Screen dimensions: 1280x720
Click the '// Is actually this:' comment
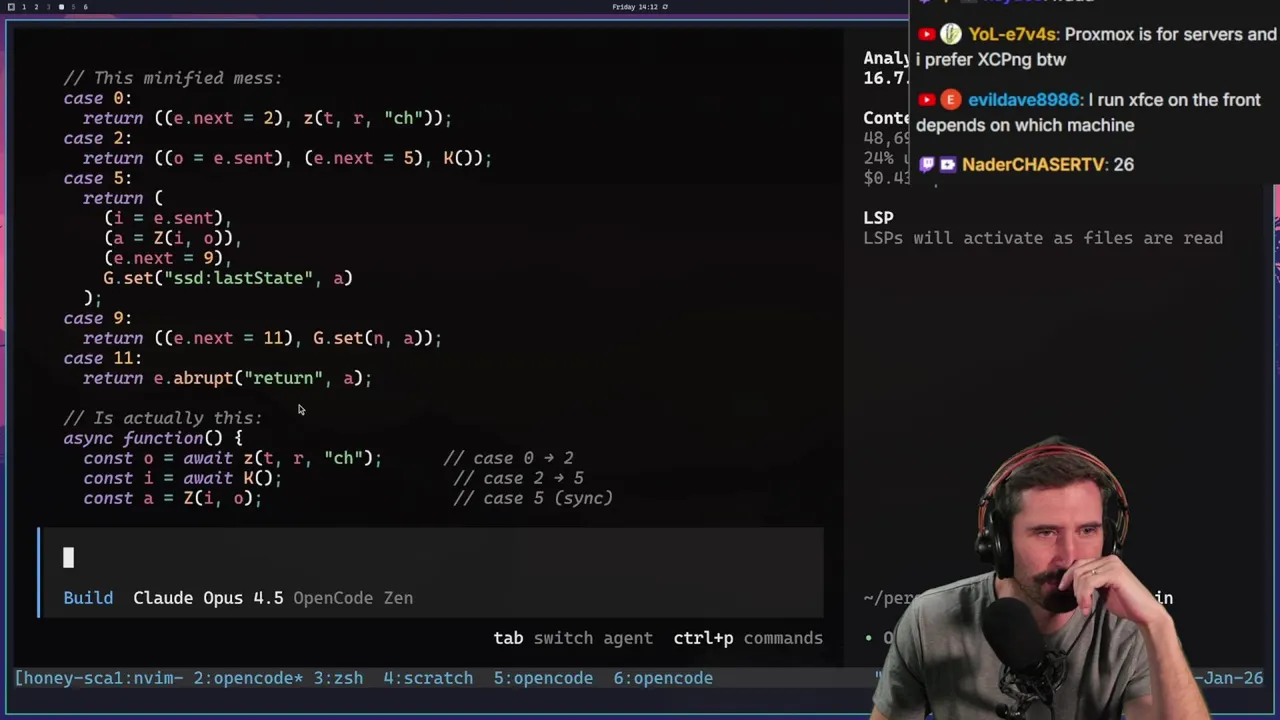tap(163, 418)
